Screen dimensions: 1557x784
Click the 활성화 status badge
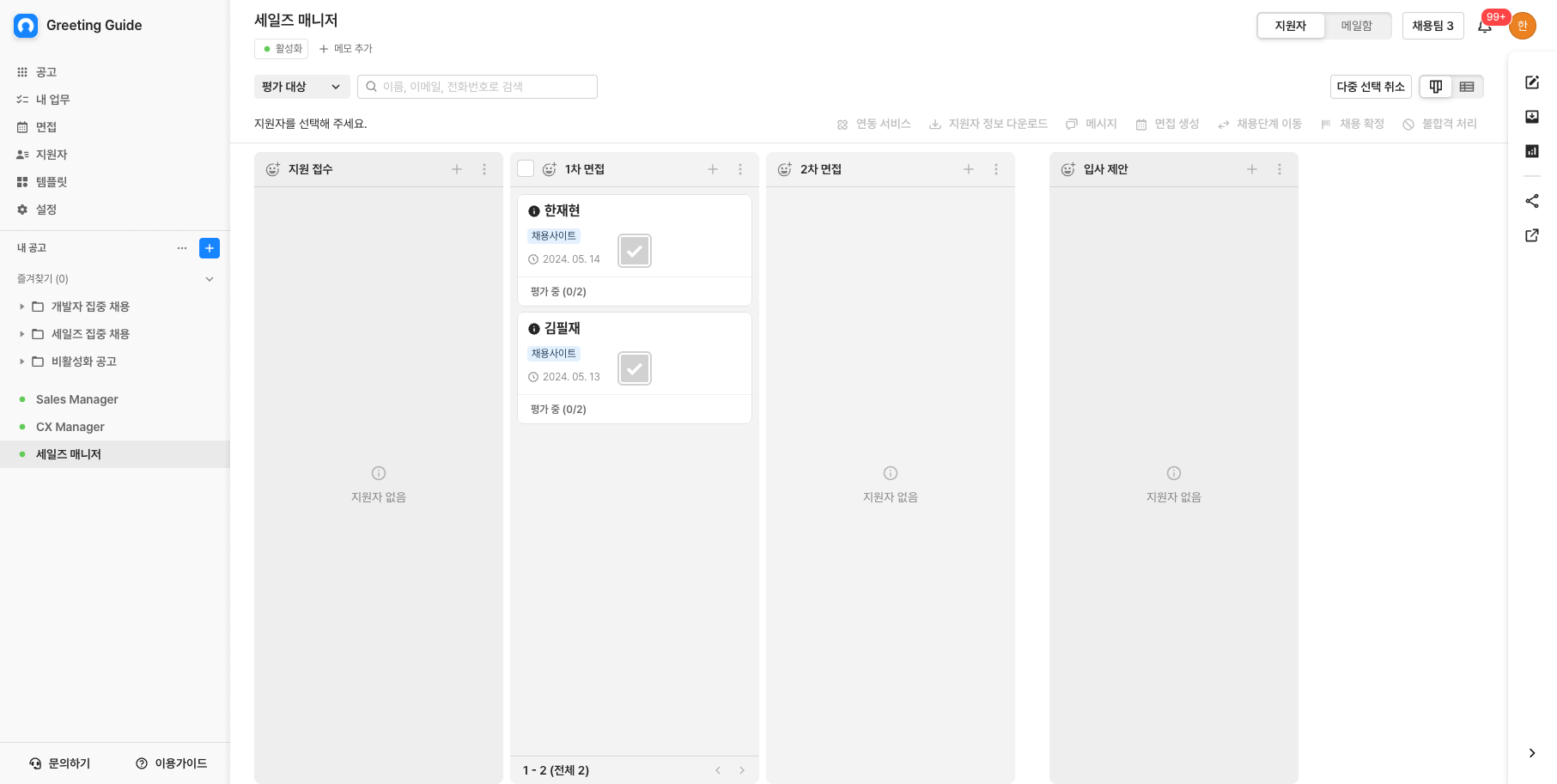281,49
